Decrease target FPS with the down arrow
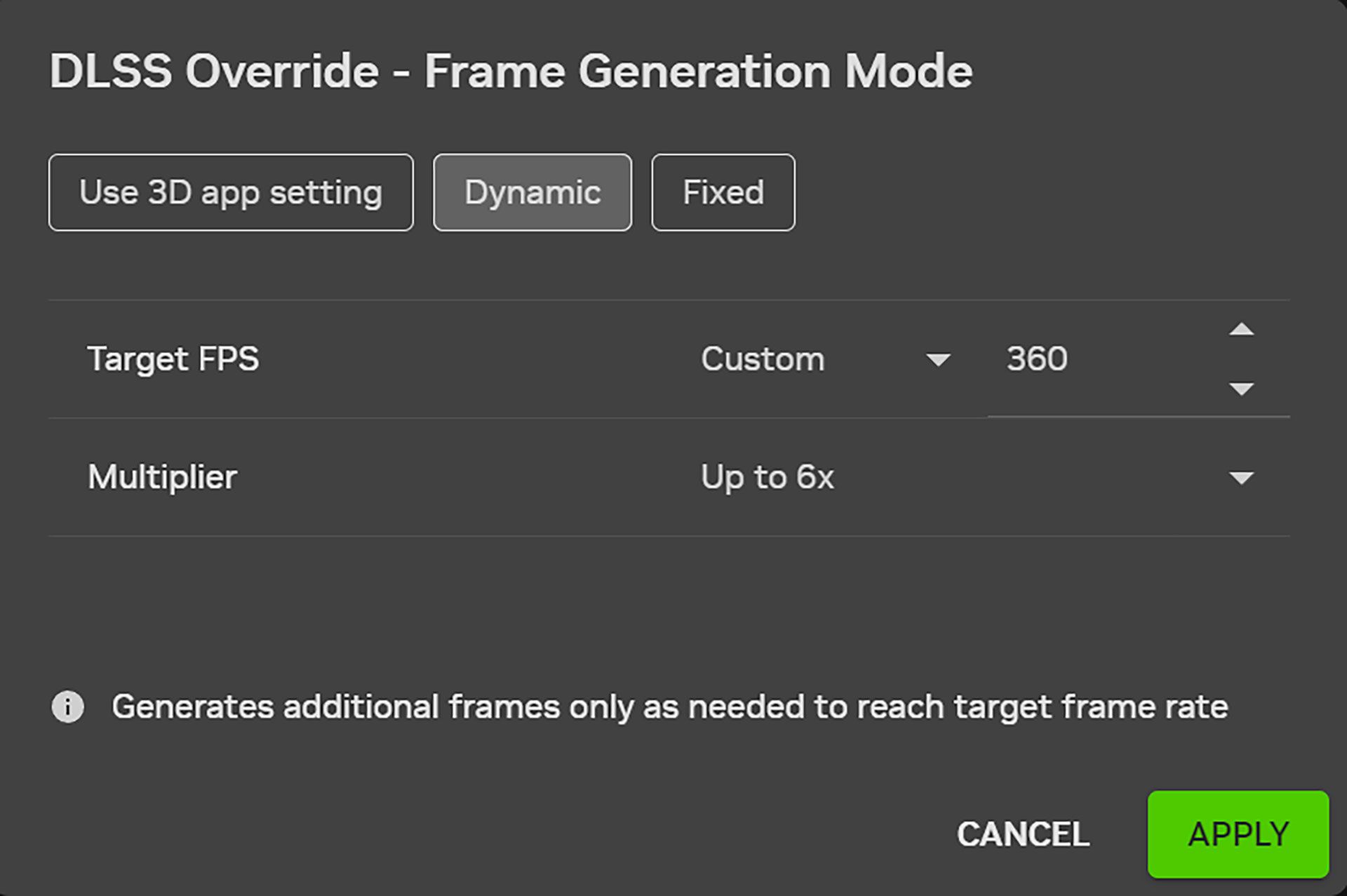This screenshot has width=1347, height=896. click(x=1241, y=389)
